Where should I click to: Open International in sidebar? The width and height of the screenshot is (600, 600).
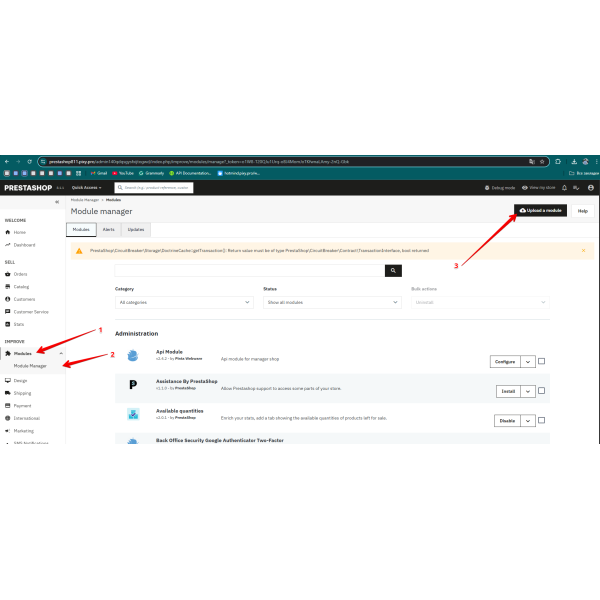click(x=22, y=418)
